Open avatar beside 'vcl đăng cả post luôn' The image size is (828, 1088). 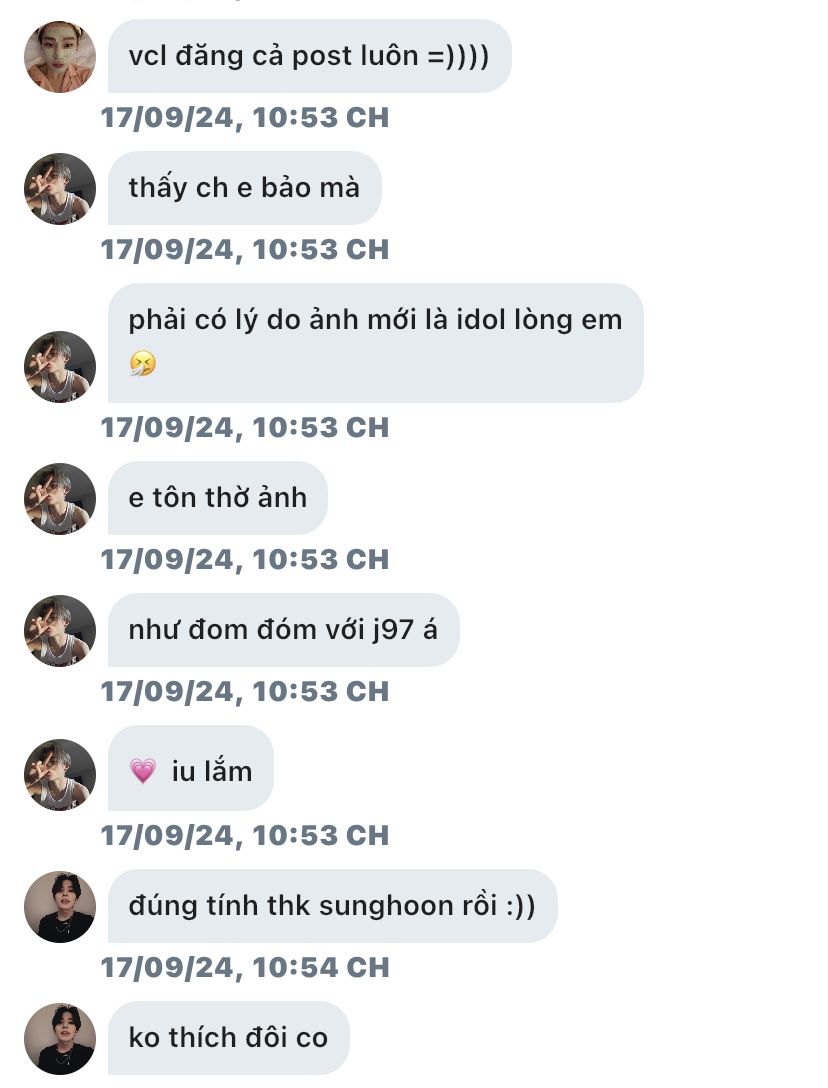tap(60, 56)
